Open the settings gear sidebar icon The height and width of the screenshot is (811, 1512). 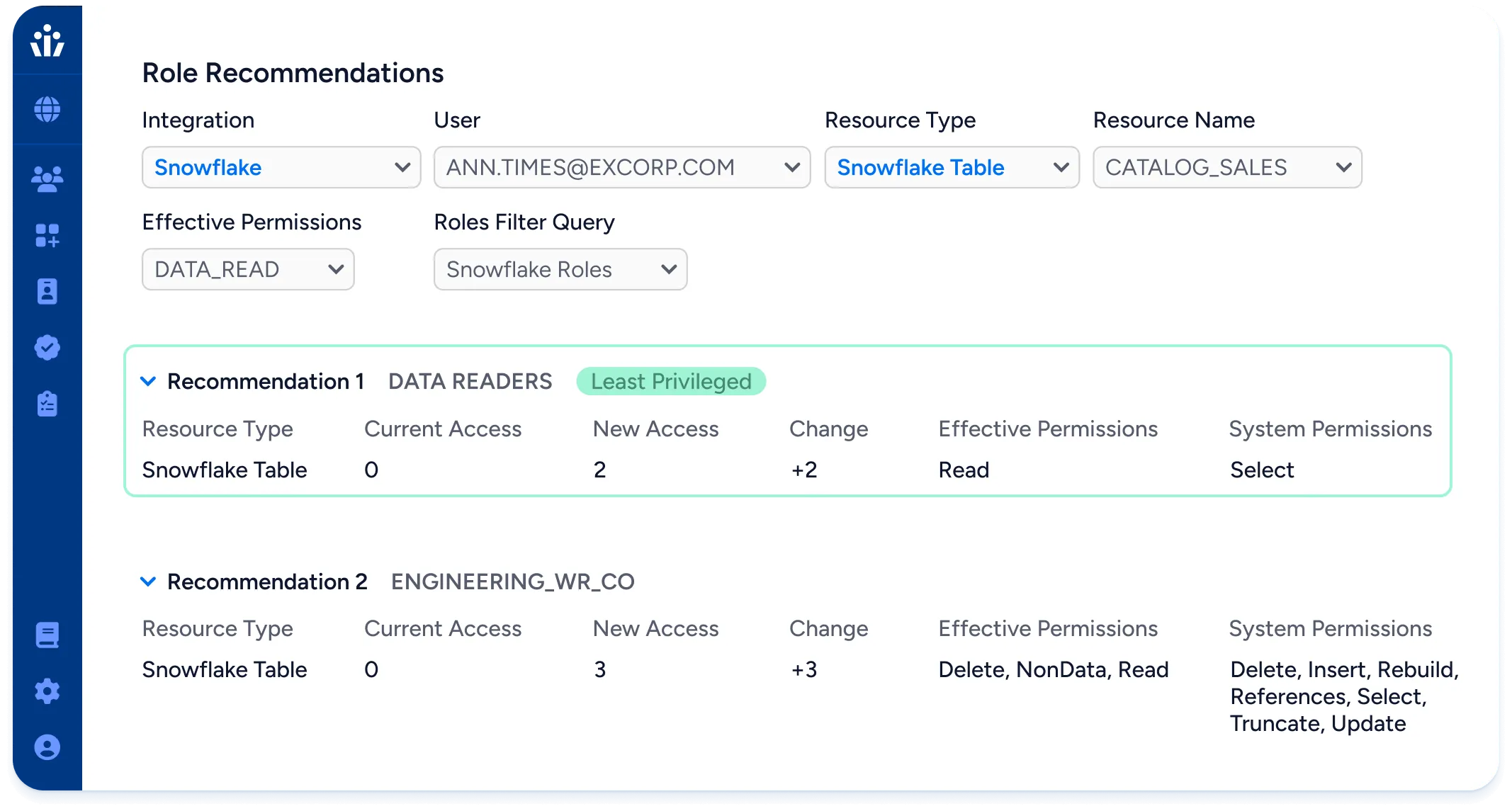point(47,691)
